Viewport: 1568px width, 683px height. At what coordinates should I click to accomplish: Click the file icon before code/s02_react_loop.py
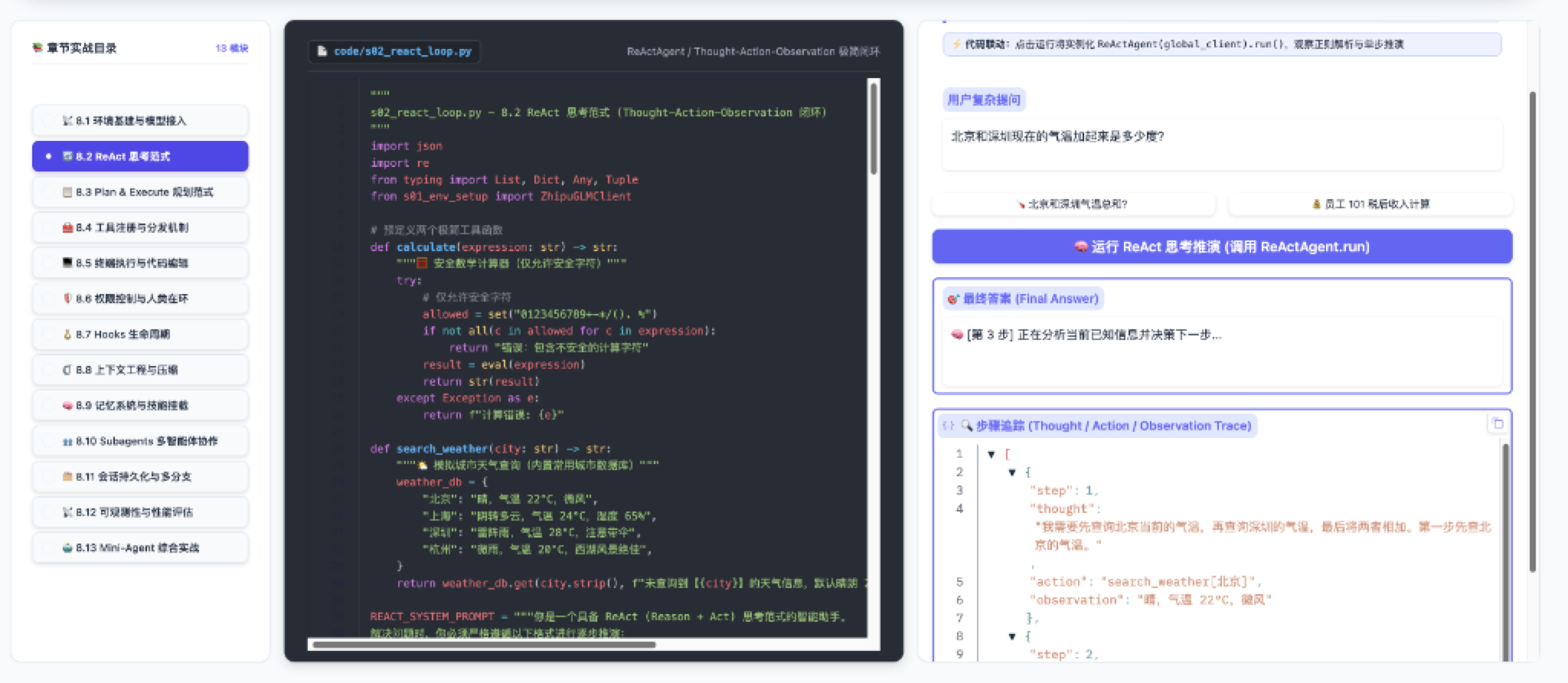point(322,51)
